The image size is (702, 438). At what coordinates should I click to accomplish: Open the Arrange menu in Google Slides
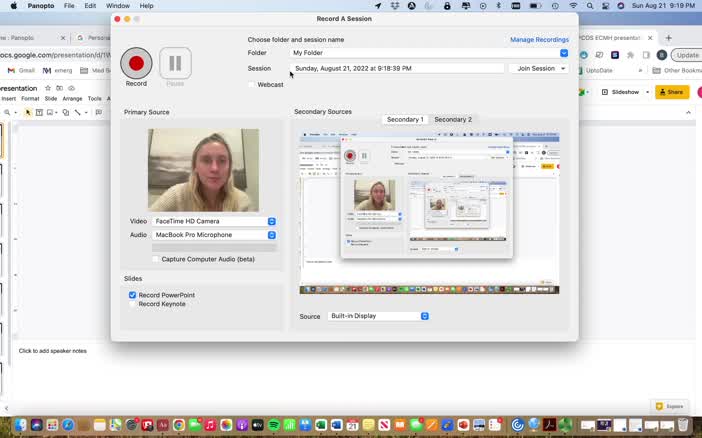[x=72, y=99]
